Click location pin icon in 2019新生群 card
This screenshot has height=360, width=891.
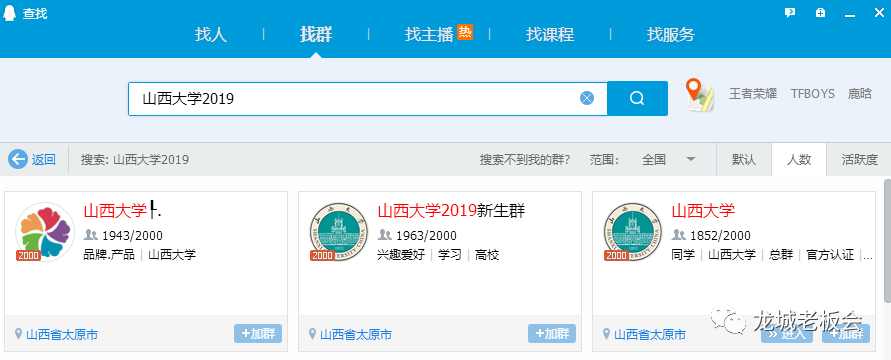click(313, 334)
